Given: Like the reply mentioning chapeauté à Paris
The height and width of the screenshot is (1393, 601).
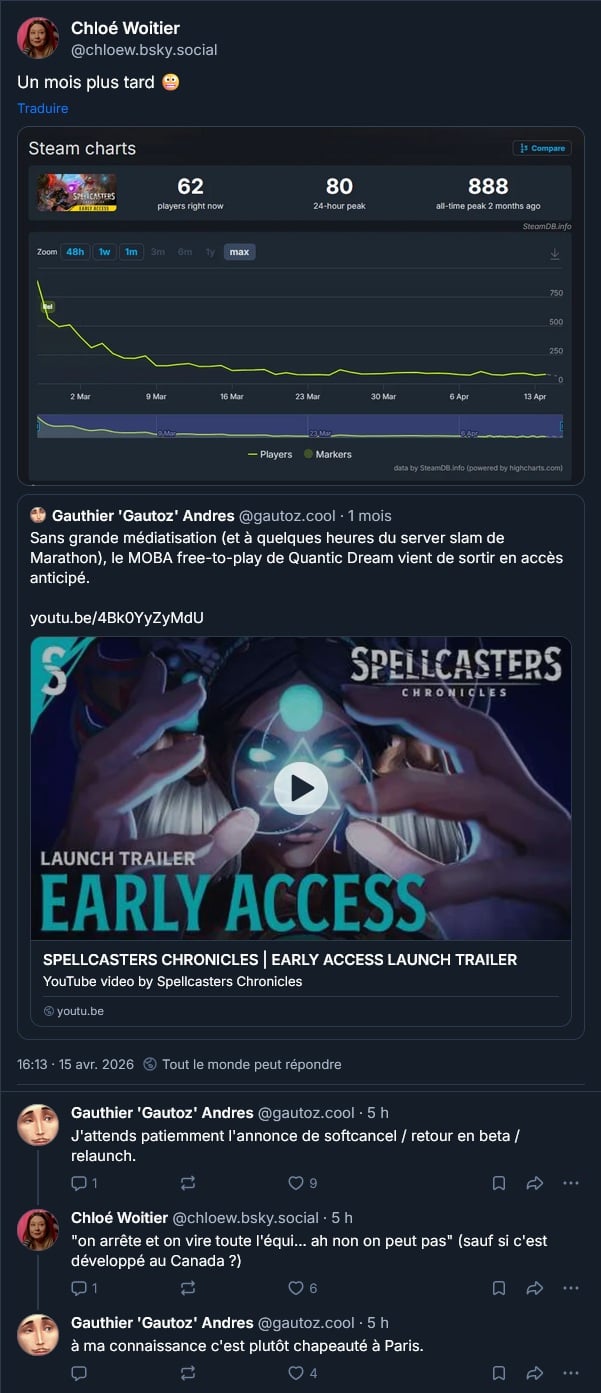Looking at the screenshot, I should tap(302, 1374).
